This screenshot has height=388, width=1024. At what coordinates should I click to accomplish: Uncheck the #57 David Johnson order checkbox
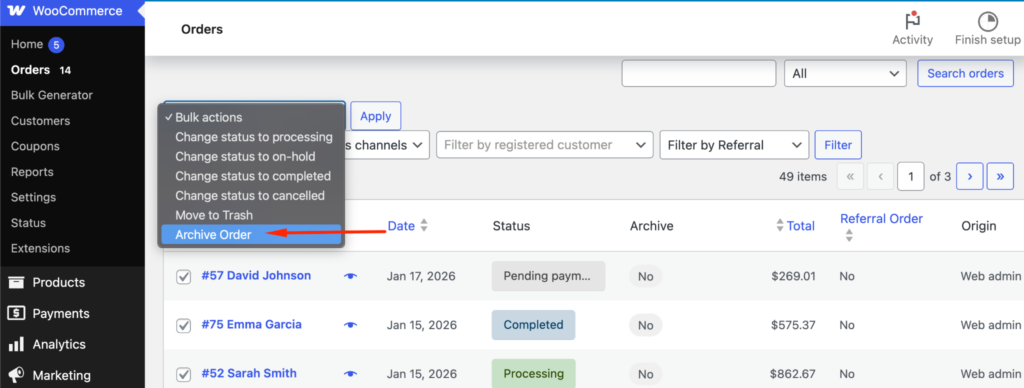[184, 277]
